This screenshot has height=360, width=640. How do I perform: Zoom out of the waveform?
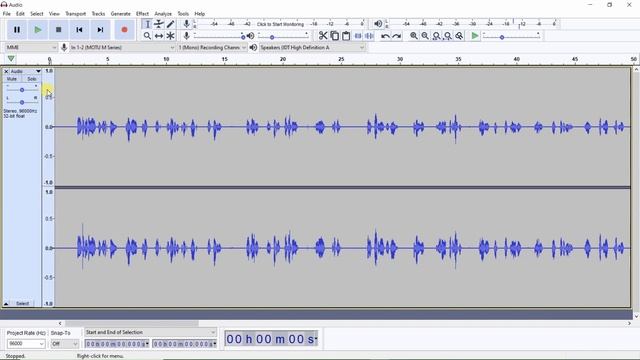pyautogui.click(x=425, y=36)
